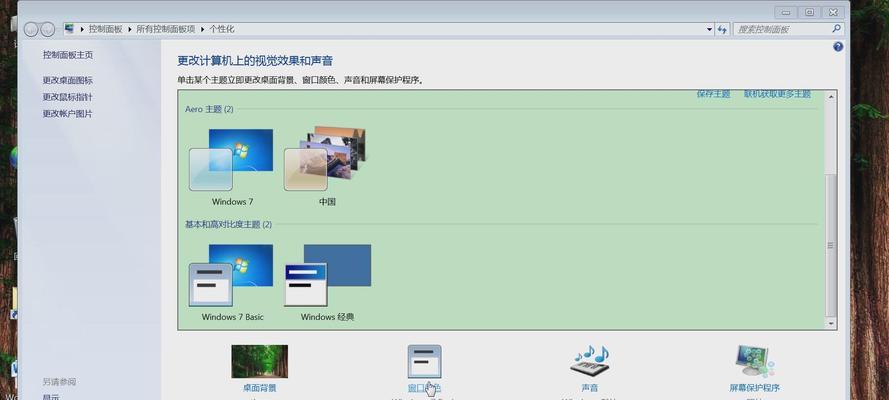This screenshot has height=400, width=889.
Task: Open the 更改桌面图标 link
Action: (x=67, y=80)
